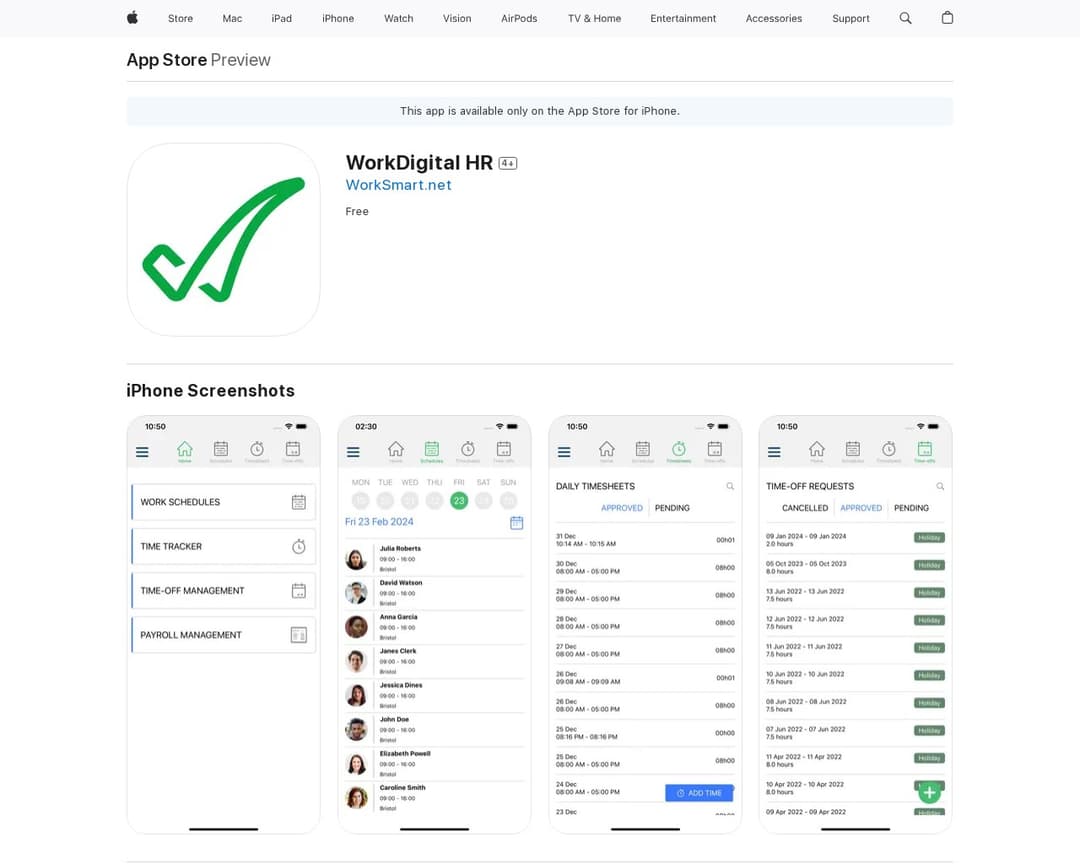The width and height of the screenshot is (1080, 864).
Task: Open the iPad menu
Action: coord(282,19)
